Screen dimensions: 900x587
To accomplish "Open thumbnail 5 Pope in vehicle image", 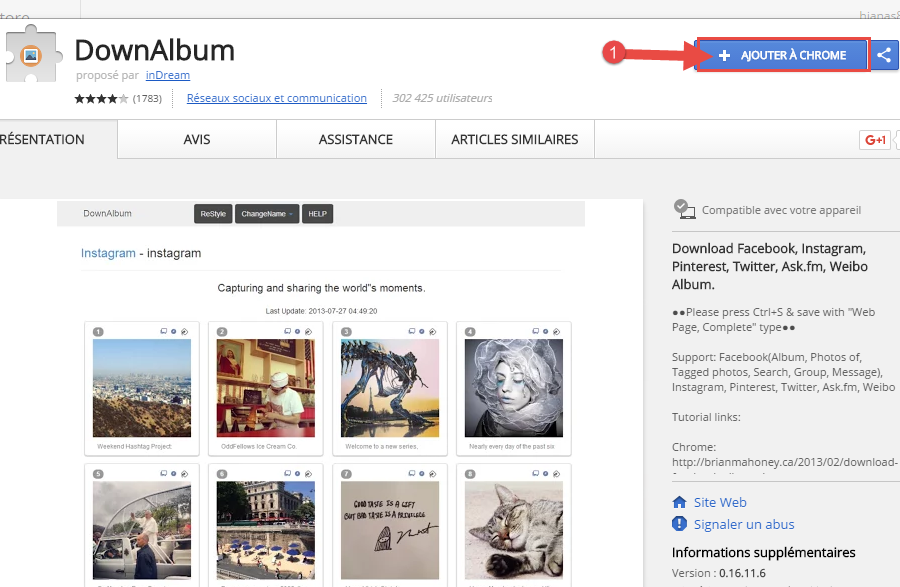I will click(x=142, y=530).
